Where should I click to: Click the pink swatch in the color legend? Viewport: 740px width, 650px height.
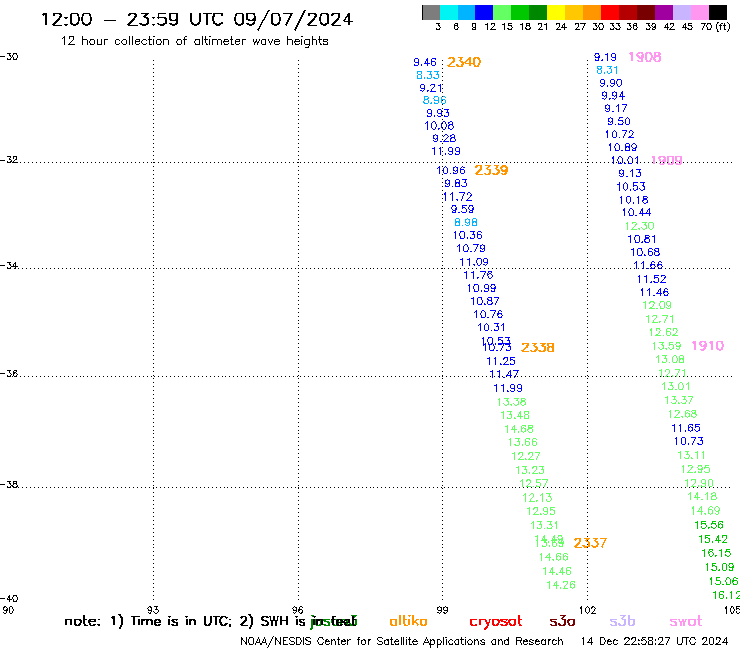pos(700,12)
